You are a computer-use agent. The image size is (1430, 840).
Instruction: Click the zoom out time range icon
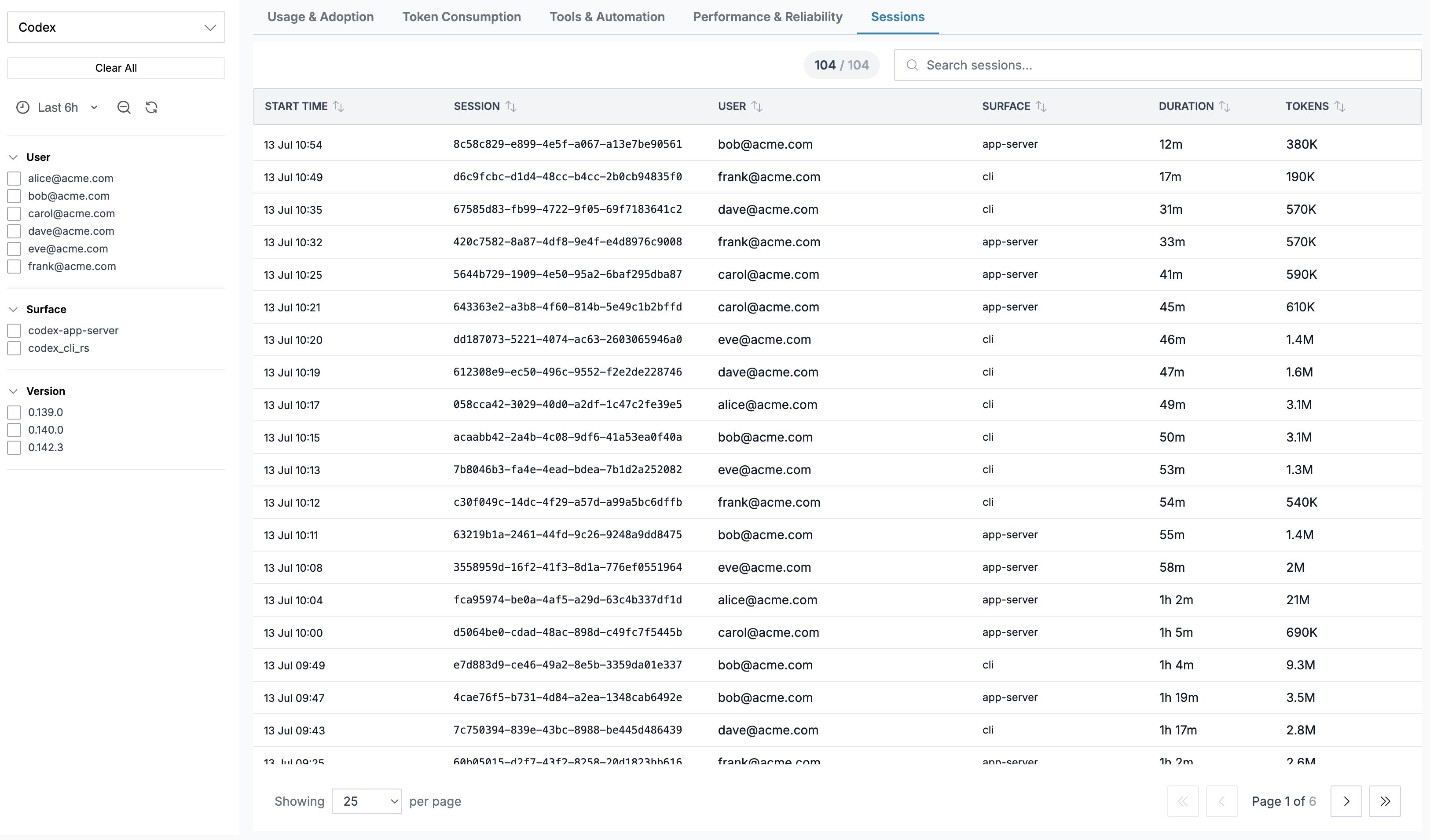[124, 107]
